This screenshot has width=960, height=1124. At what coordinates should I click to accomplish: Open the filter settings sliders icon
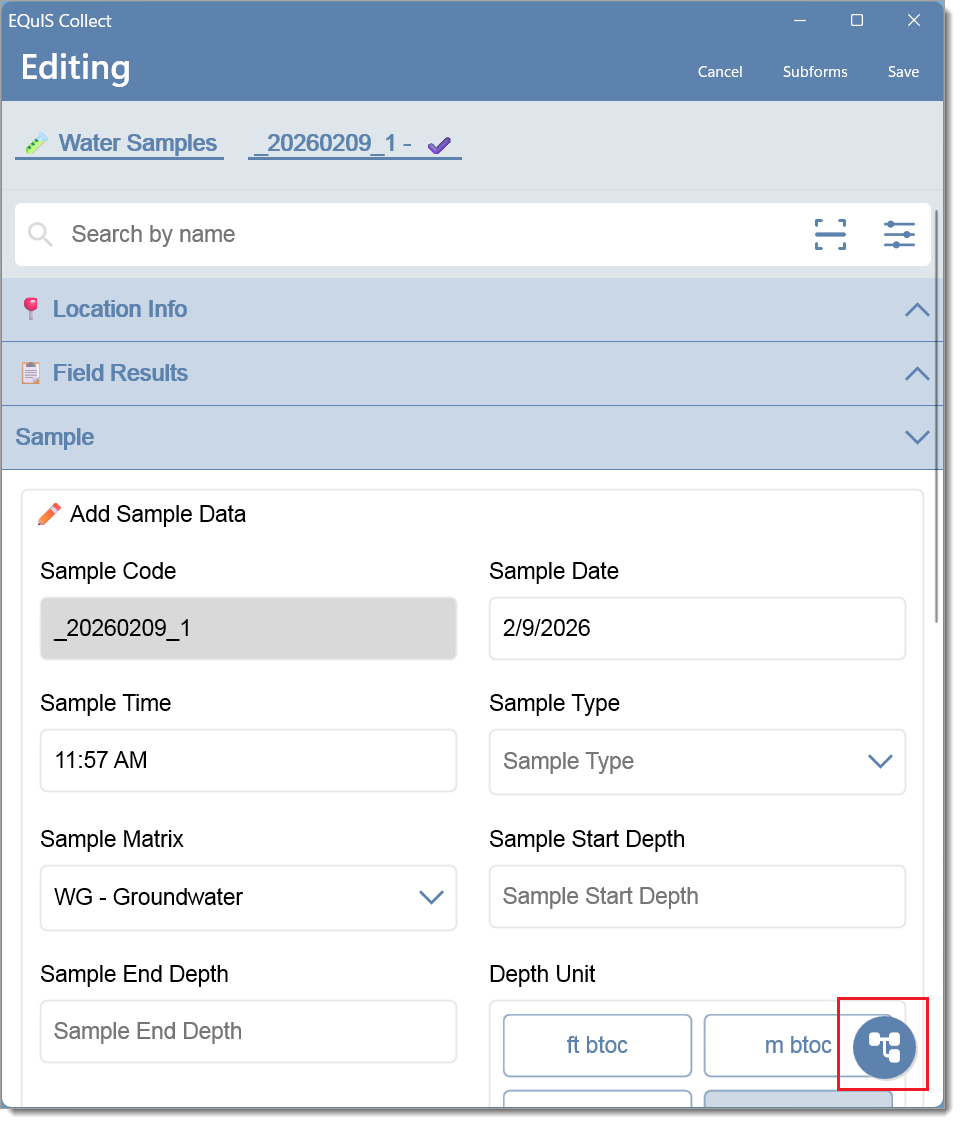click(x=899, y=234)
